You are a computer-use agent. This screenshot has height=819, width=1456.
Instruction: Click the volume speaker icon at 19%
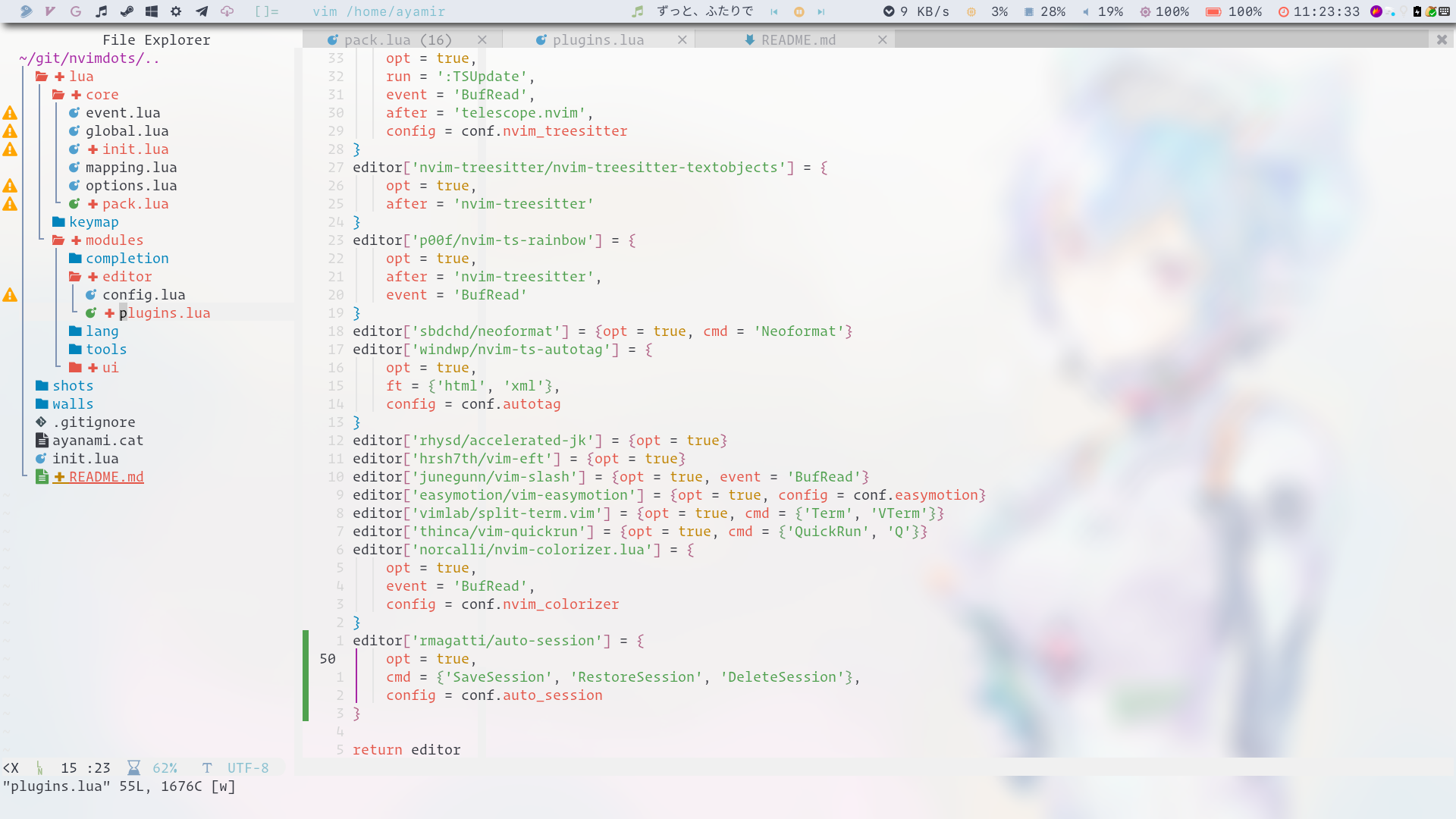pos(1086,11)
